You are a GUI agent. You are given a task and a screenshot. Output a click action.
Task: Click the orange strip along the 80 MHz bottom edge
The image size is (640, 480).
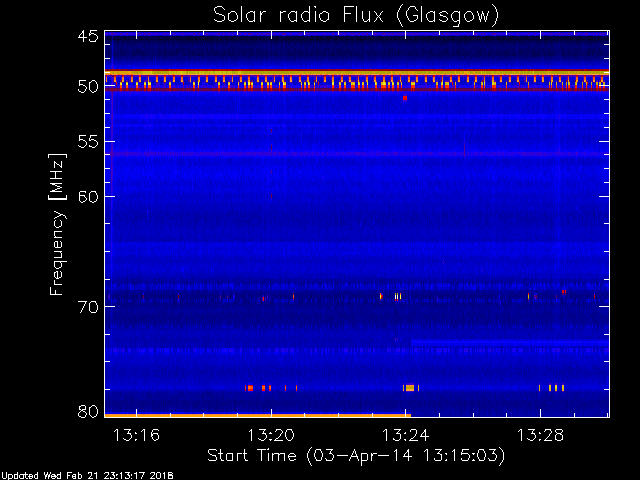coord(258,416)
